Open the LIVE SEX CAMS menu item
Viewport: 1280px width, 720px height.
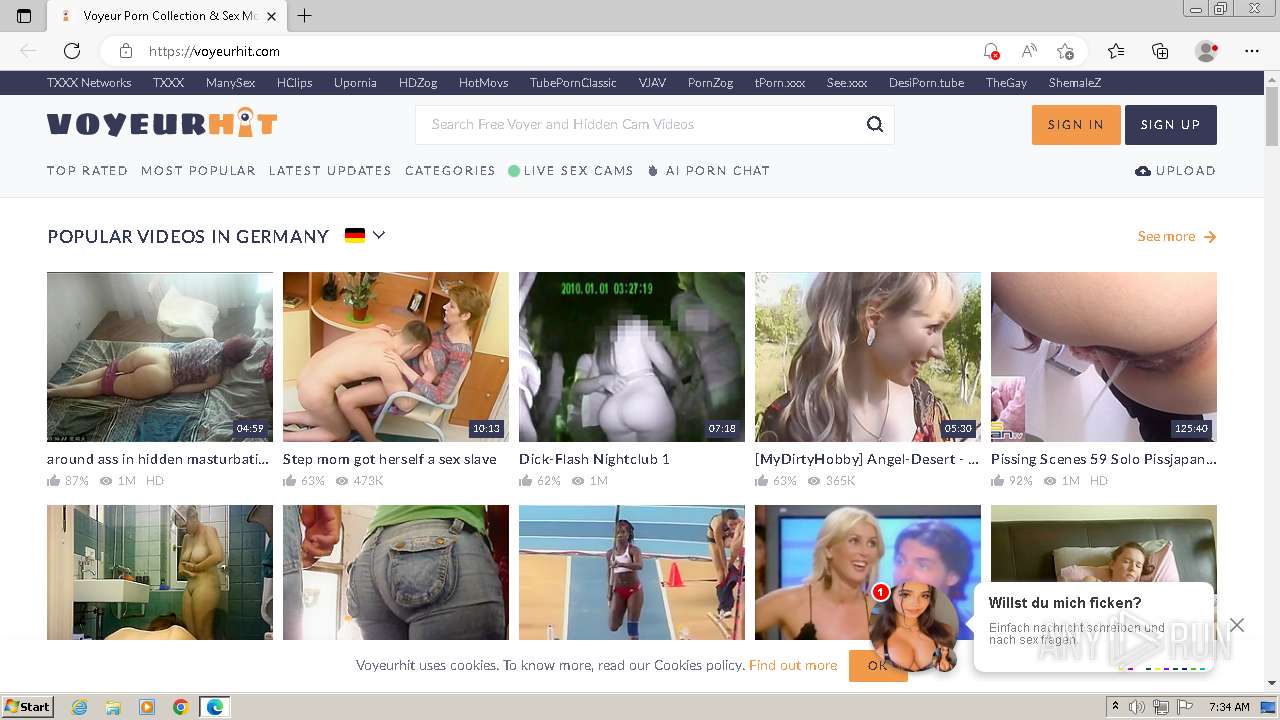[x=571, y=171]
